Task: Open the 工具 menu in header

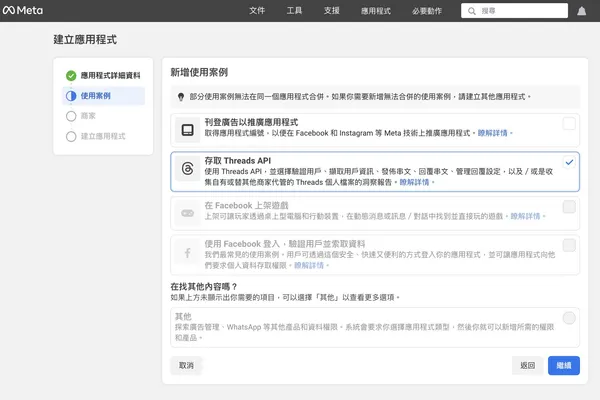Action: (x=294, y=11)
